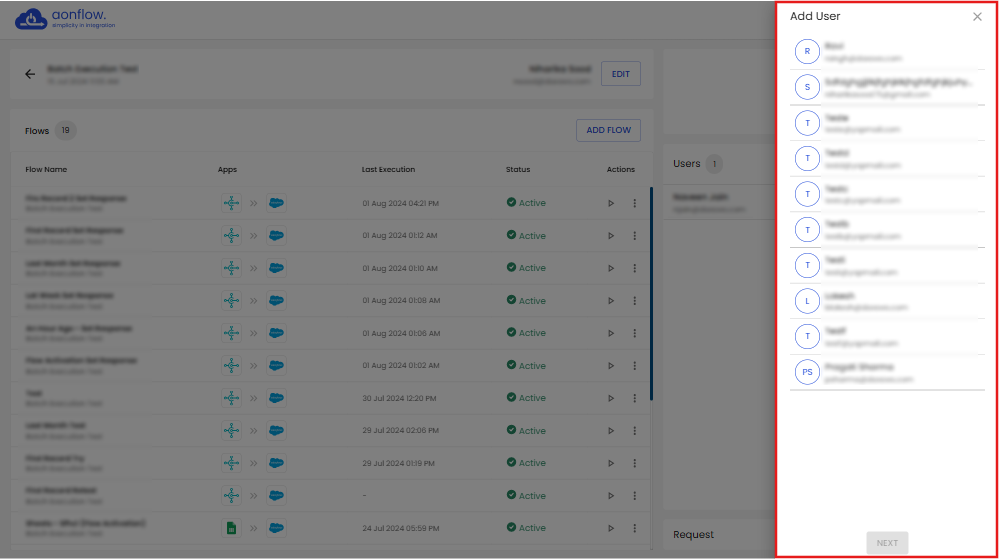Expand the actions menu for the 24 Jul flow
Screen dimensions: 999x559
click(634, 528)
